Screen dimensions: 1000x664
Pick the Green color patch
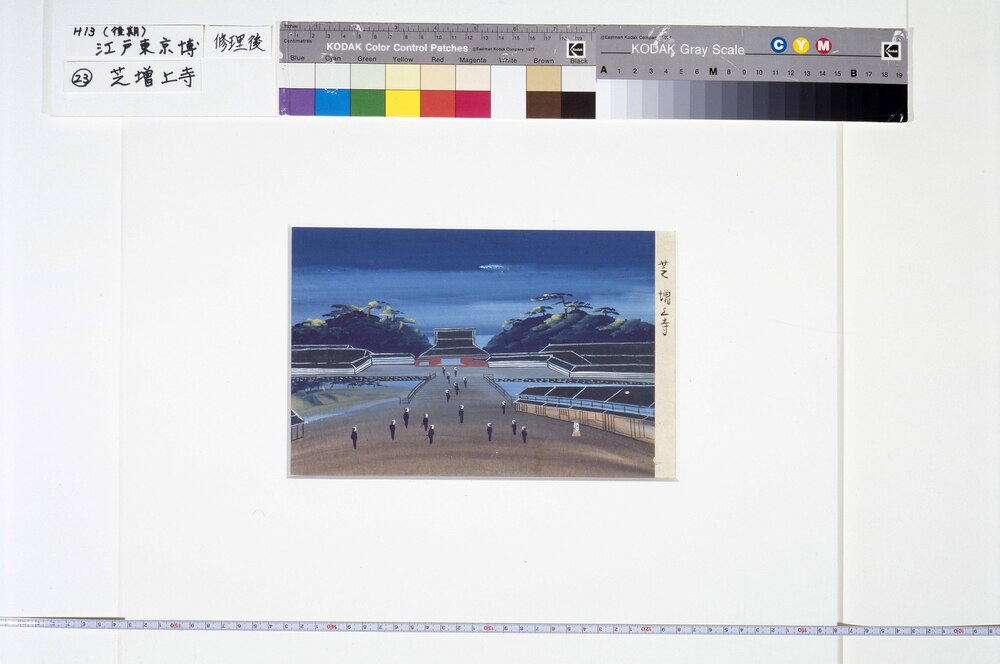tap(368, 103)
